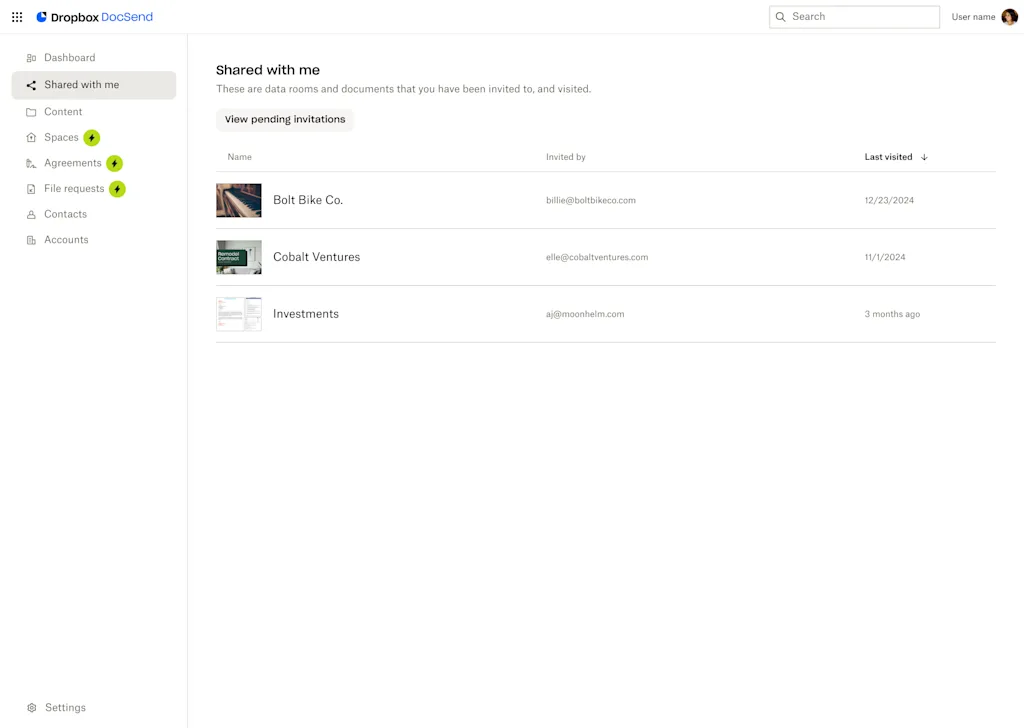Select the Contacts person icon

pyautogui.click(x=32, y=214)
